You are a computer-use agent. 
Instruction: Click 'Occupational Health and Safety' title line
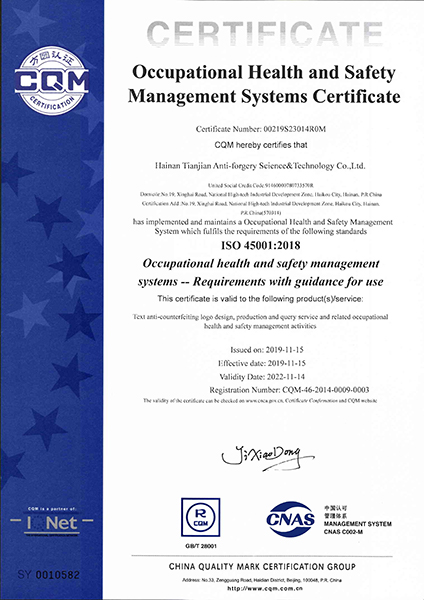[x=264, y=72]
